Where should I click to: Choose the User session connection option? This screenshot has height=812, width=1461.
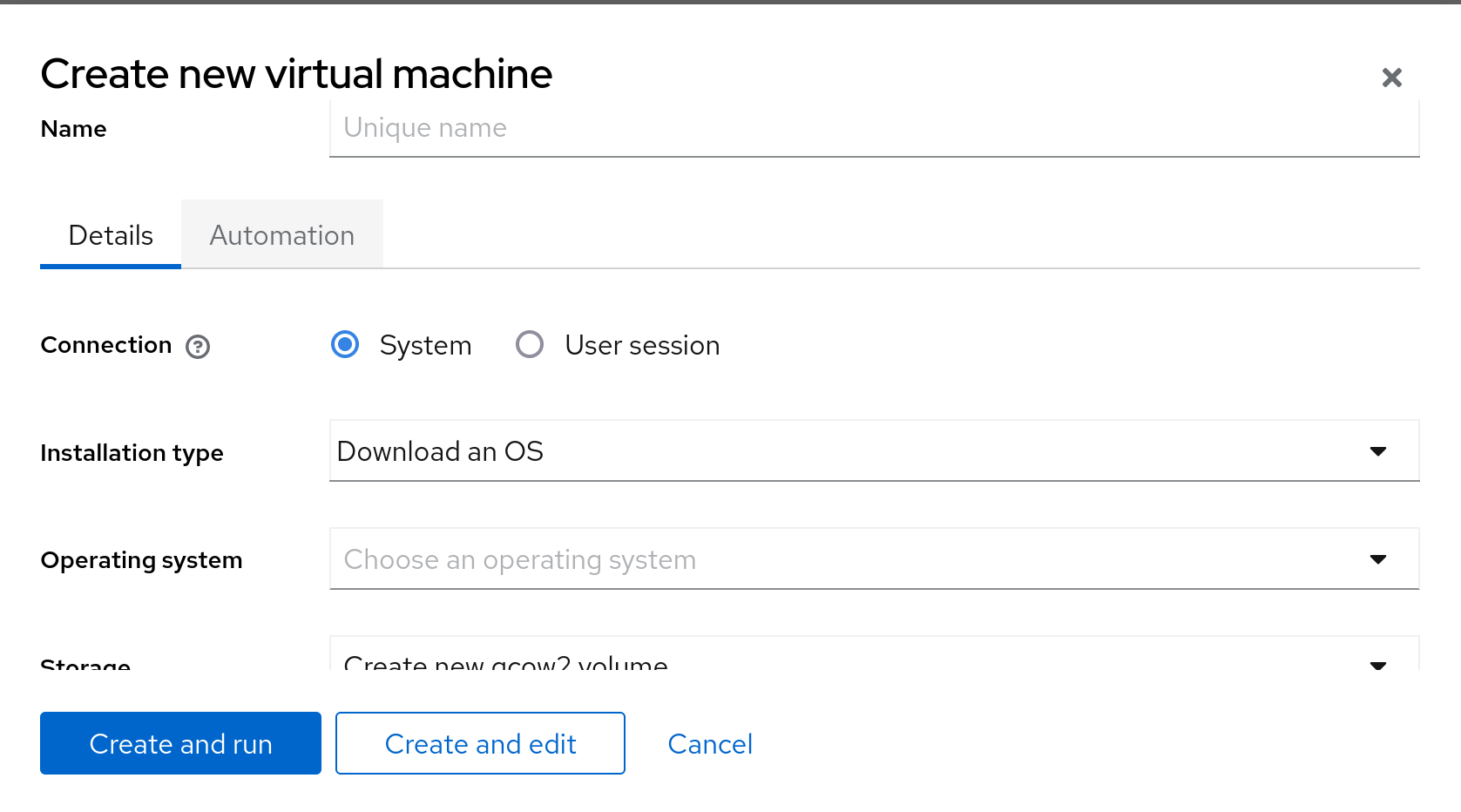530,344
